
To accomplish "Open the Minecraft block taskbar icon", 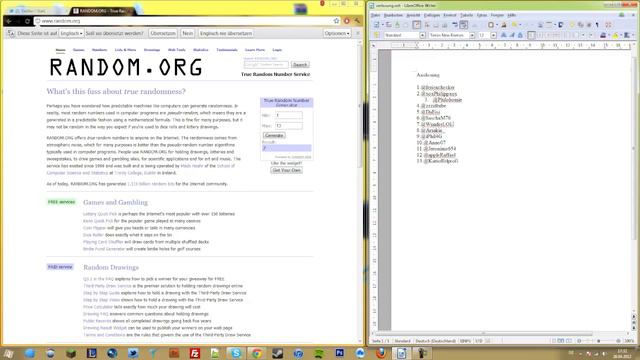I will point(71,353).
